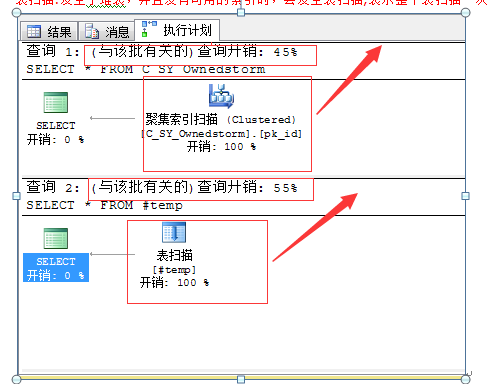Click the clustered index scan operator icon

click(221, 96)
